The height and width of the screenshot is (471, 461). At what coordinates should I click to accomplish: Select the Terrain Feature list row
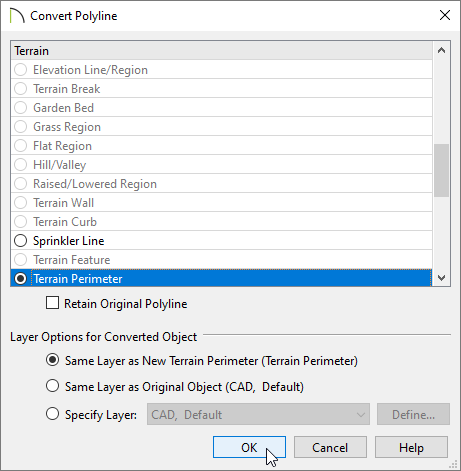point(221,260)
